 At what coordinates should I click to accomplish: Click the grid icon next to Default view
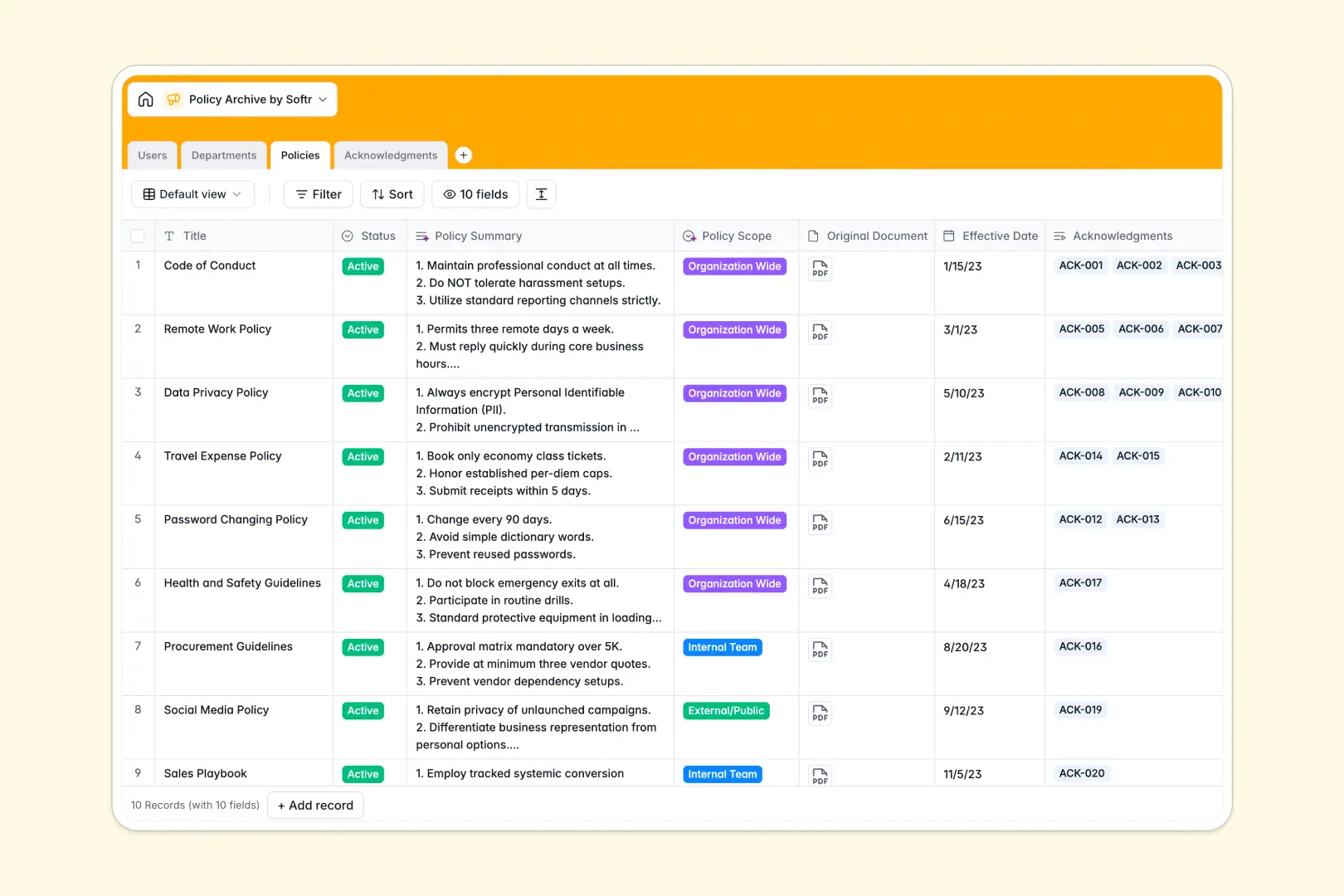click(x=148, y=193)
